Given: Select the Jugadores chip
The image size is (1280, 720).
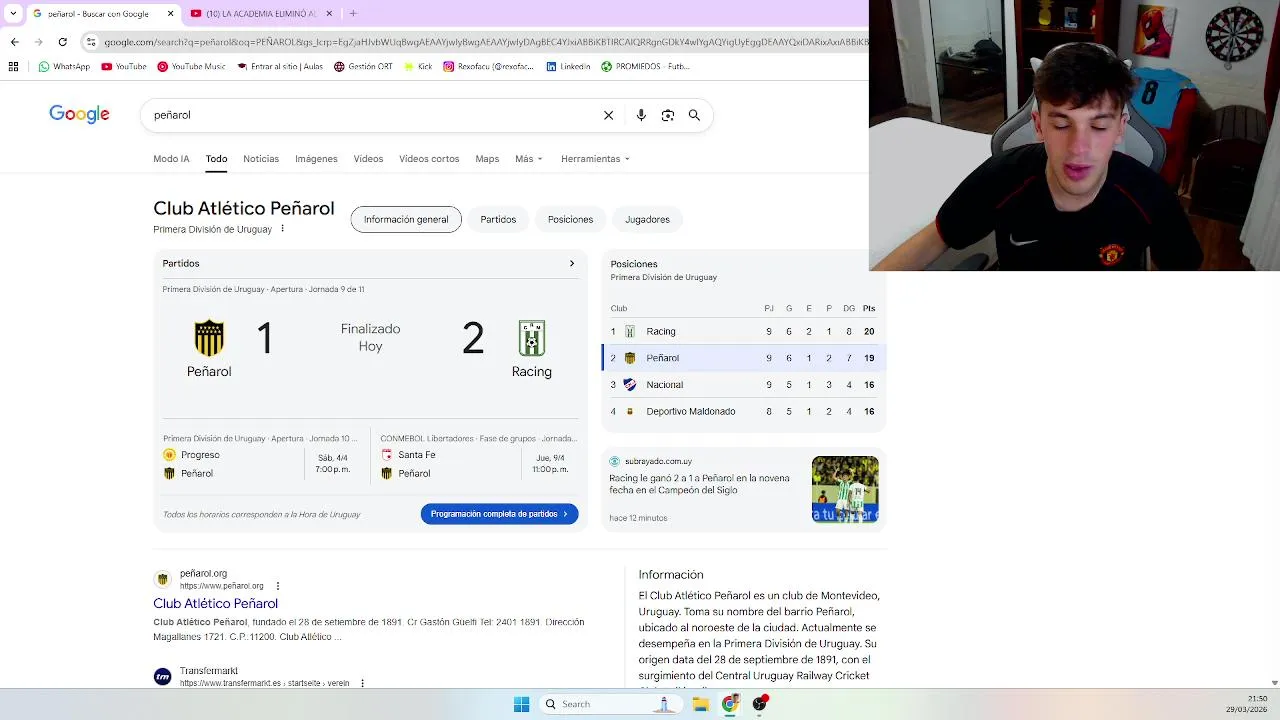Looking at the screenshot, I should [x=647, y=219].
